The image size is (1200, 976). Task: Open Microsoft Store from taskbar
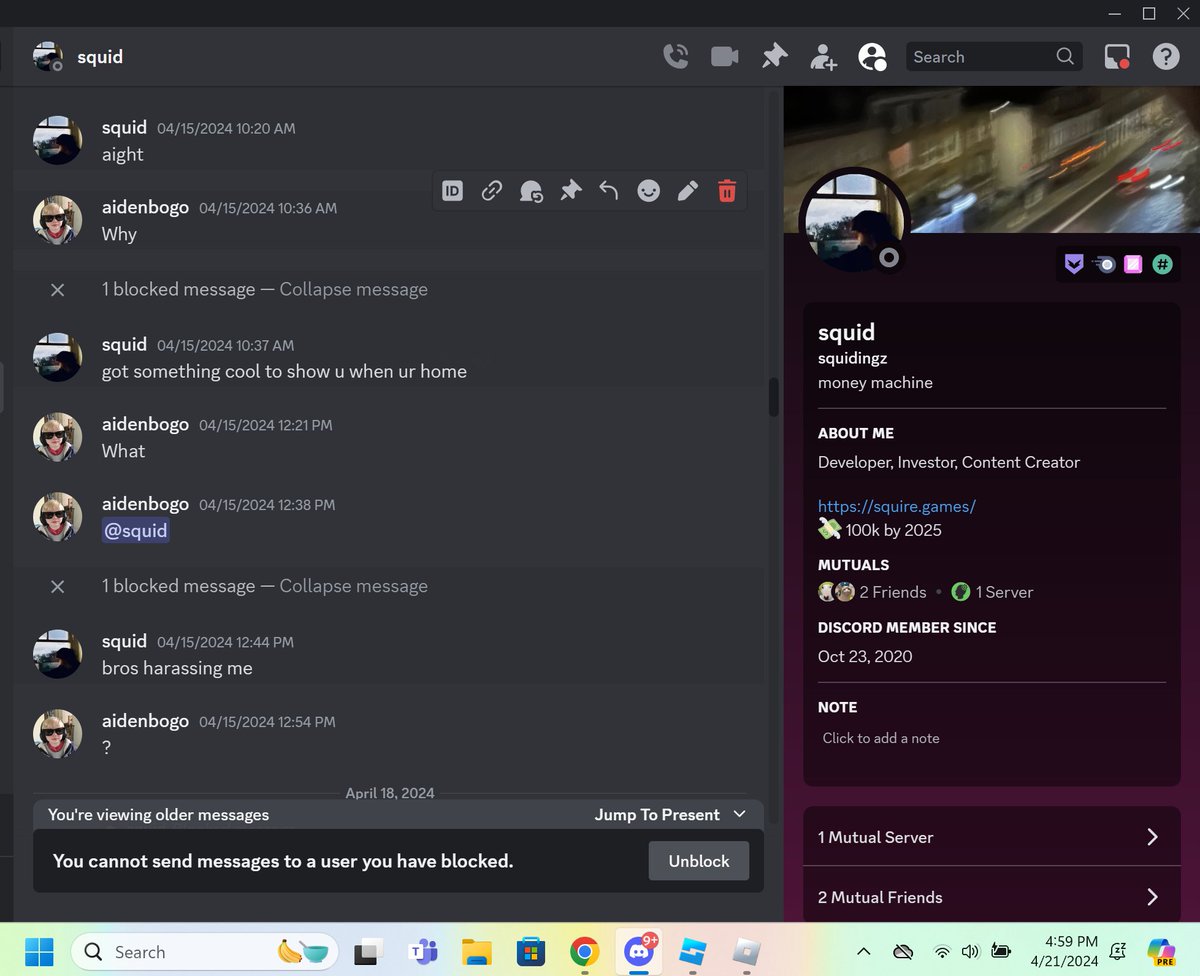point(531,951)
